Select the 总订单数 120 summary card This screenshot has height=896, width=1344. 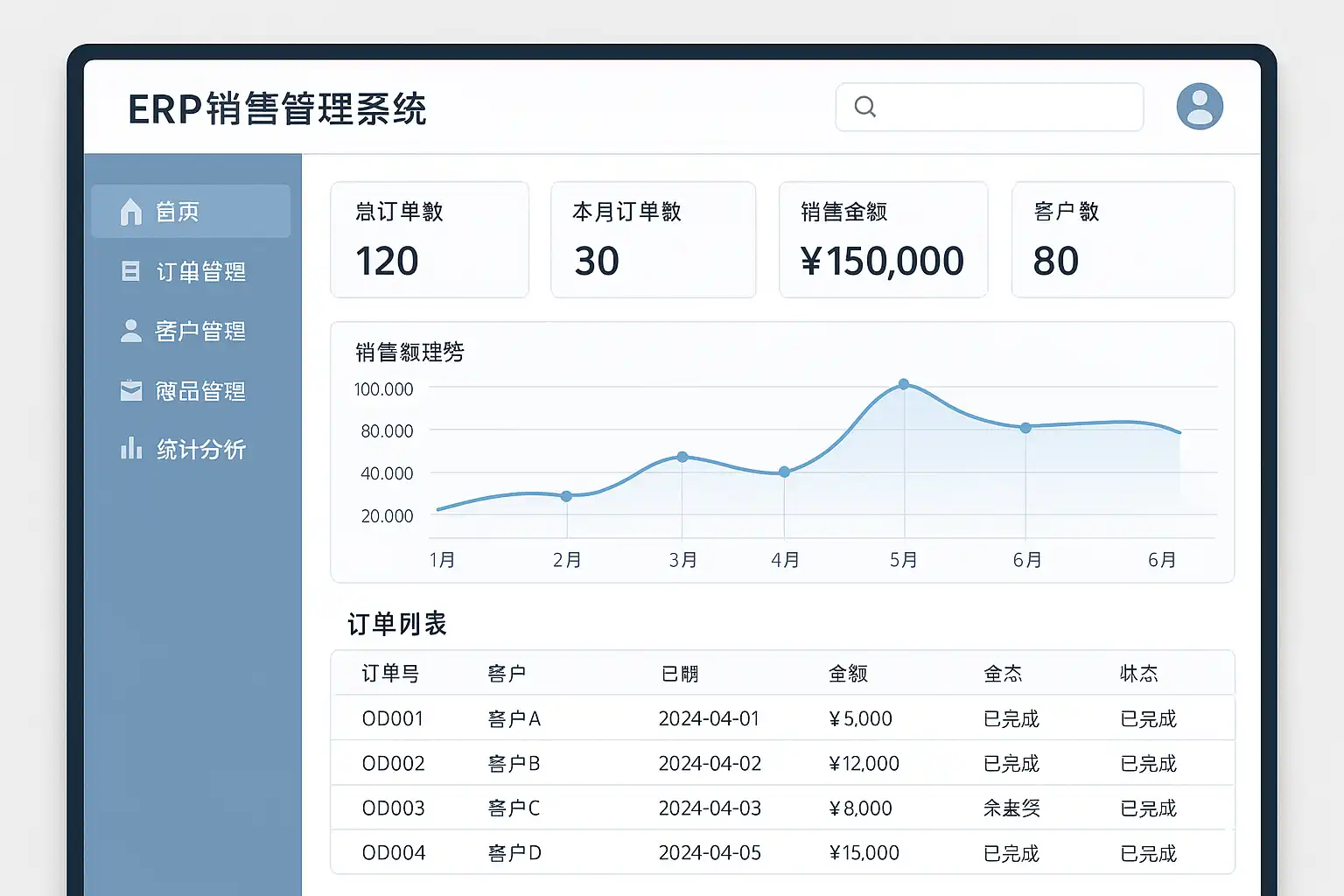pyautogui.click(x=429, y=239)
